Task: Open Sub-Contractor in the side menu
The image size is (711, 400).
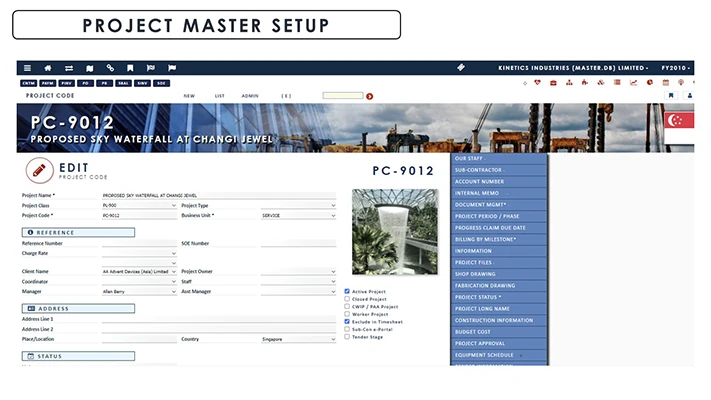Action: [499, 170]
